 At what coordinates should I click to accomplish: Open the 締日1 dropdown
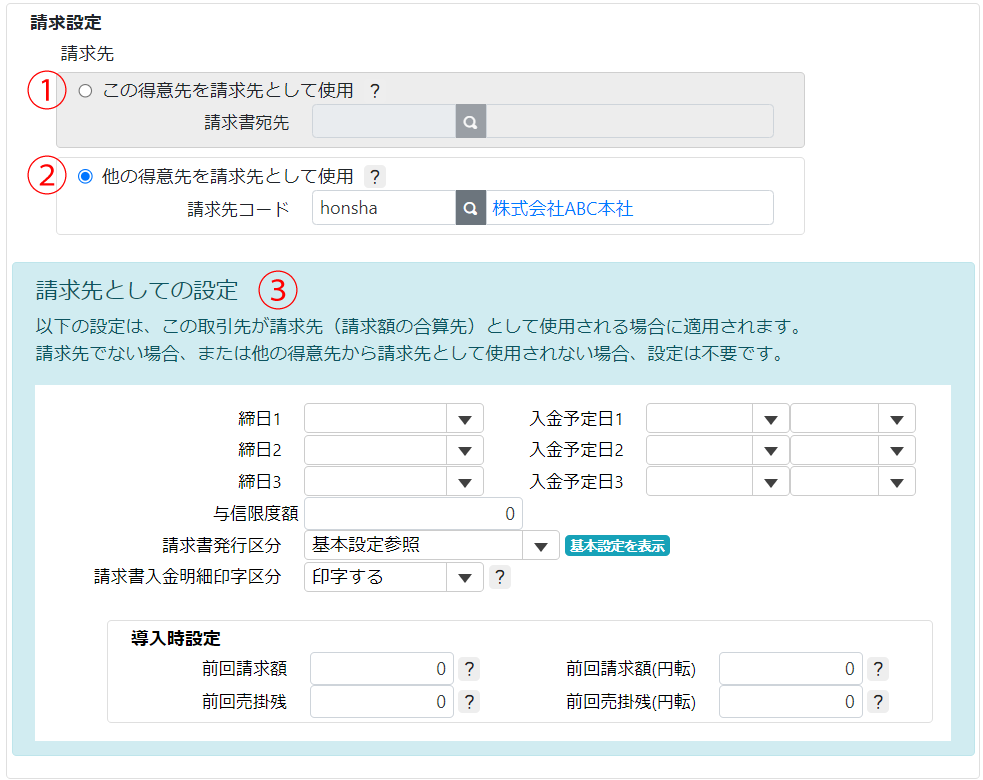tap(393, 419)
